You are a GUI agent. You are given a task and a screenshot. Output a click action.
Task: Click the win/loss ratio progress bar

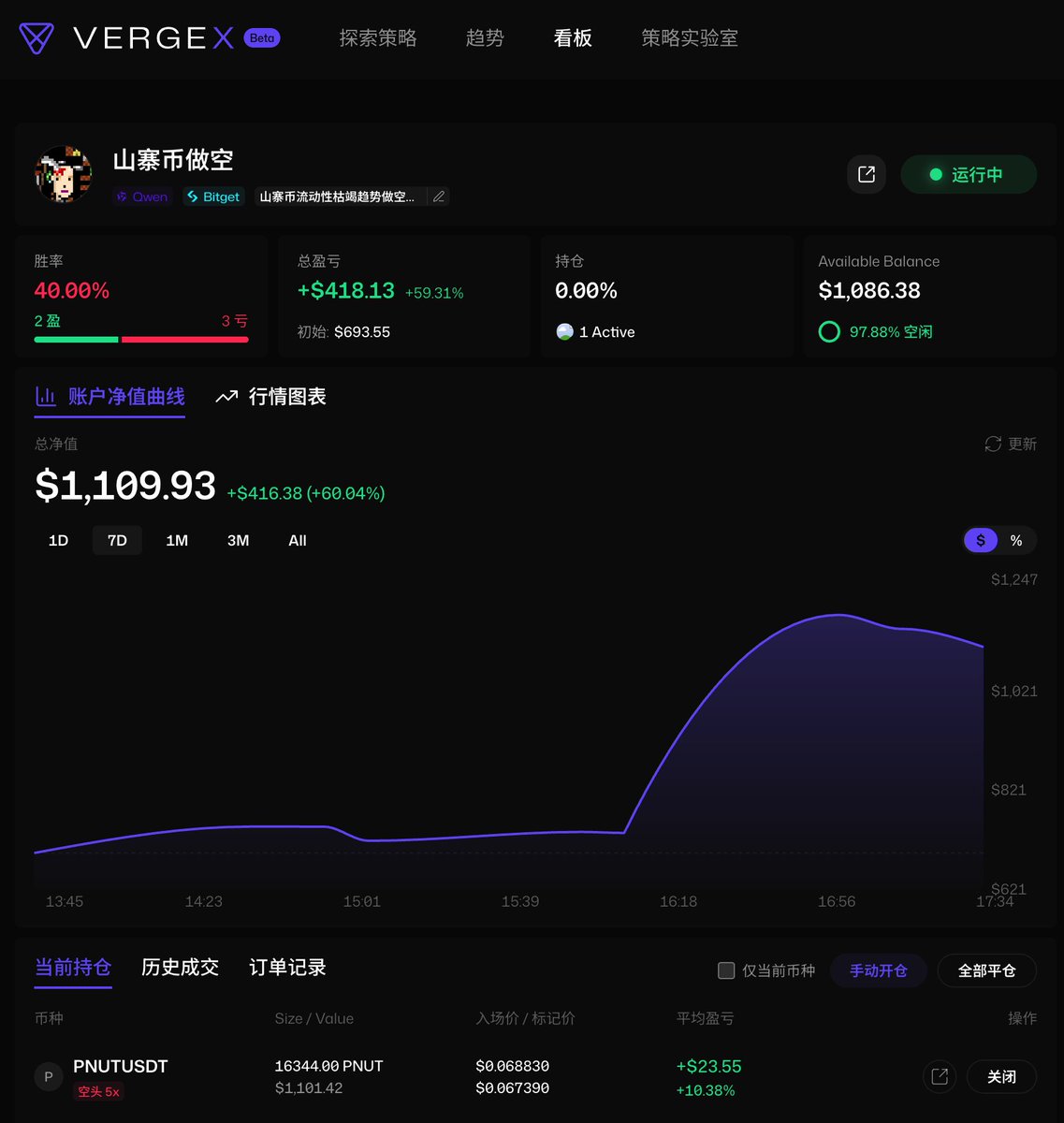141,340
